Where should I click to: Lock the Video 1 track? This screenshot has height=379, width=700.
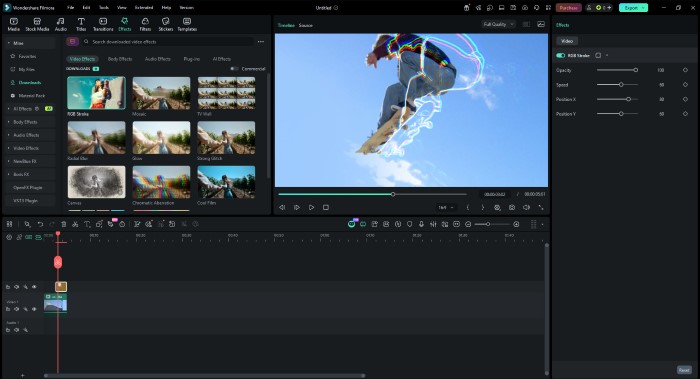click(x=8, y=309)
